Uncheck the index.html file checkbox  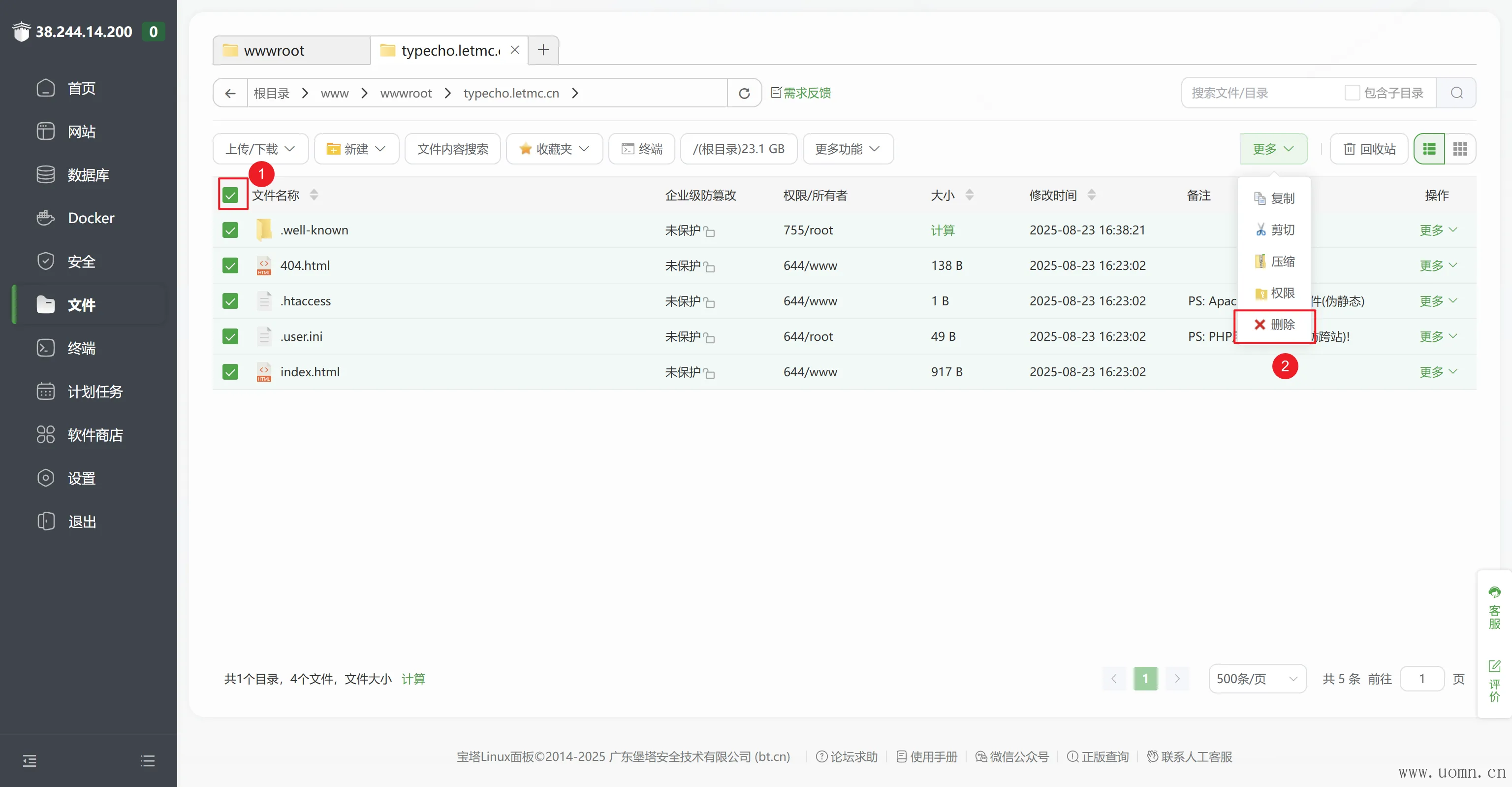coord(230,372)
